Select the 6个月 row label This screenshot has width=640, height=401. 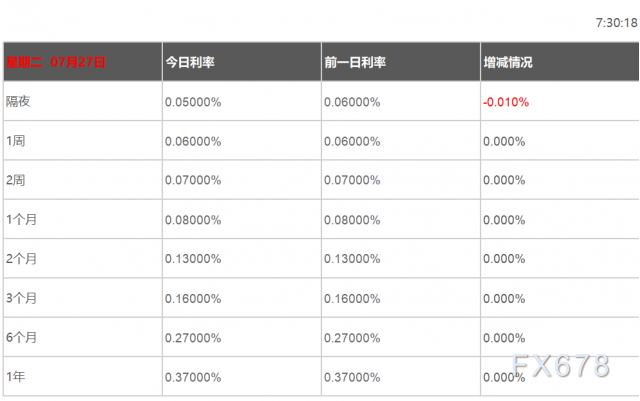click(21, 337)
